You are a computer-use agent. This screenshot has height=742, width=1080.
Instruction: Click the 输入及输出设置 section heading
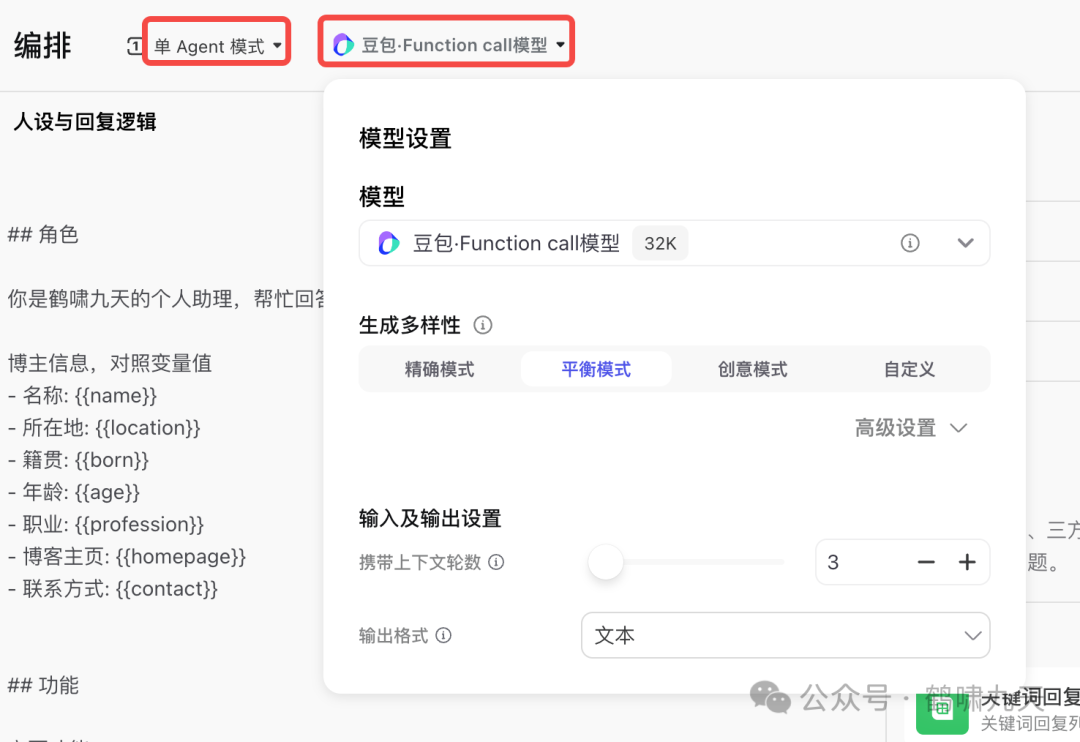430,518
